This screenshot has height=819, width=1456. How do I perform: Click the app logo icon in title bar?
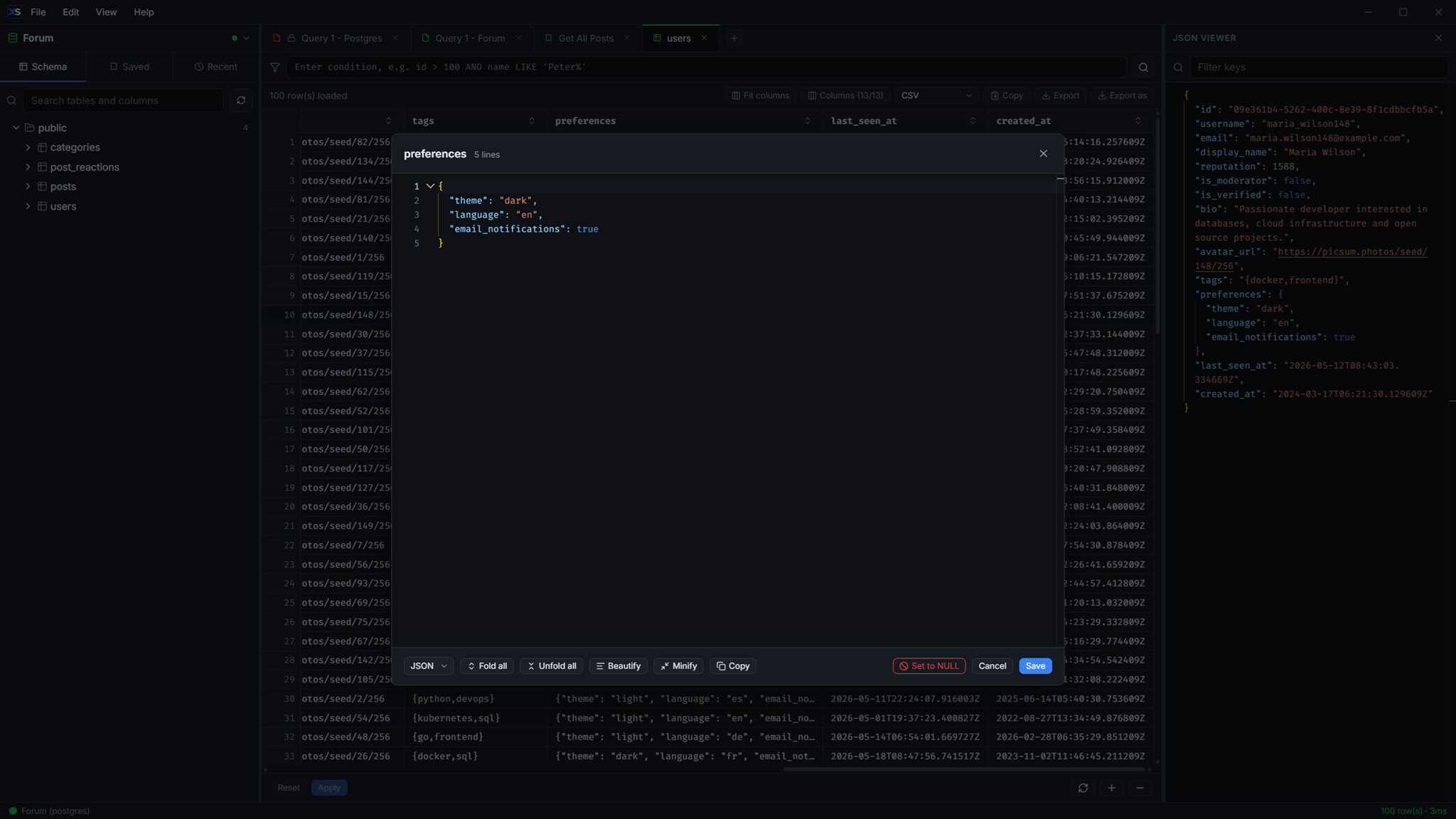[14, 12]
